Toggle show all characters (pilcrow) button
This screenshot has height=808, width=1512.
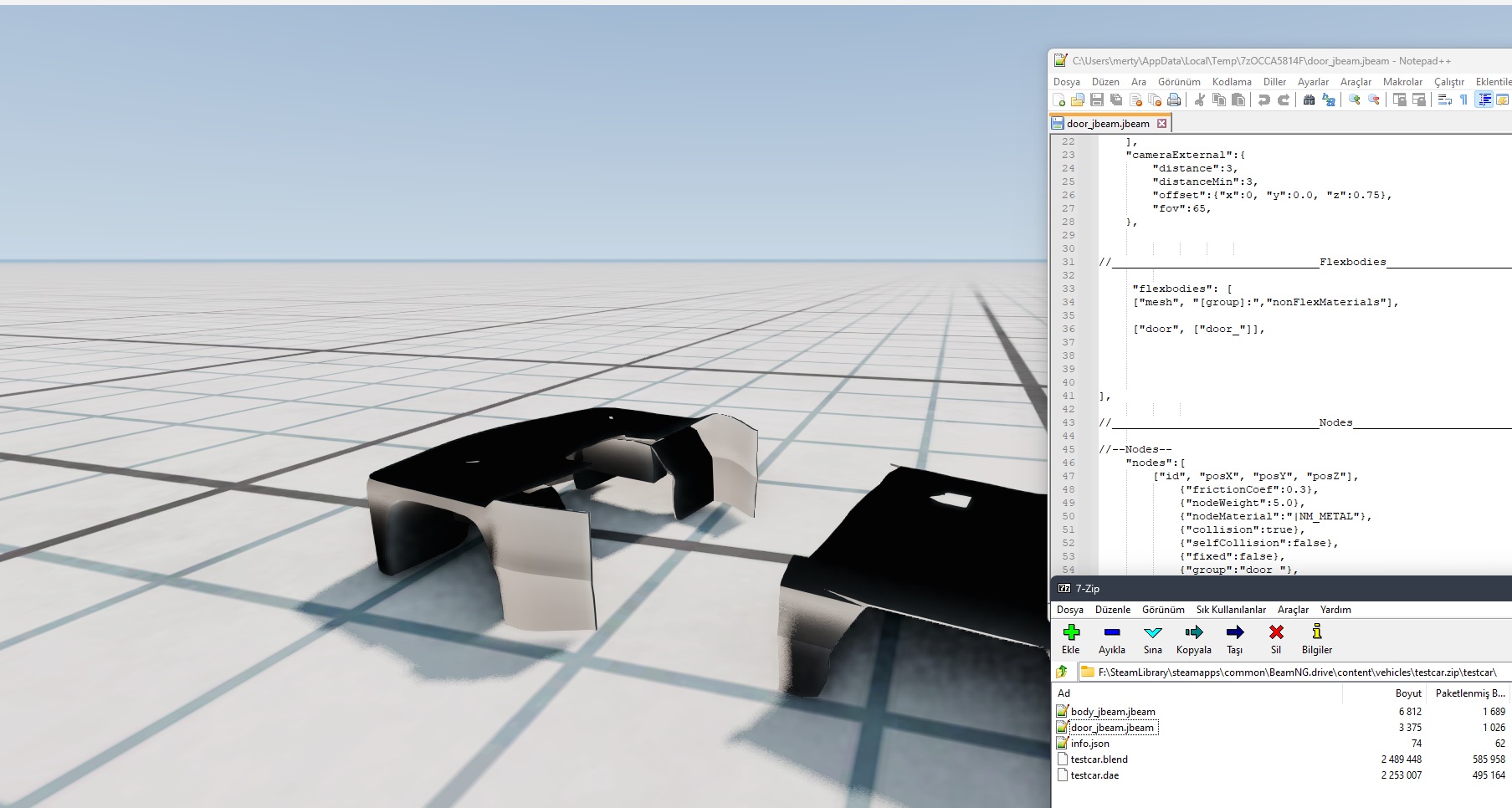[1463, 100]
